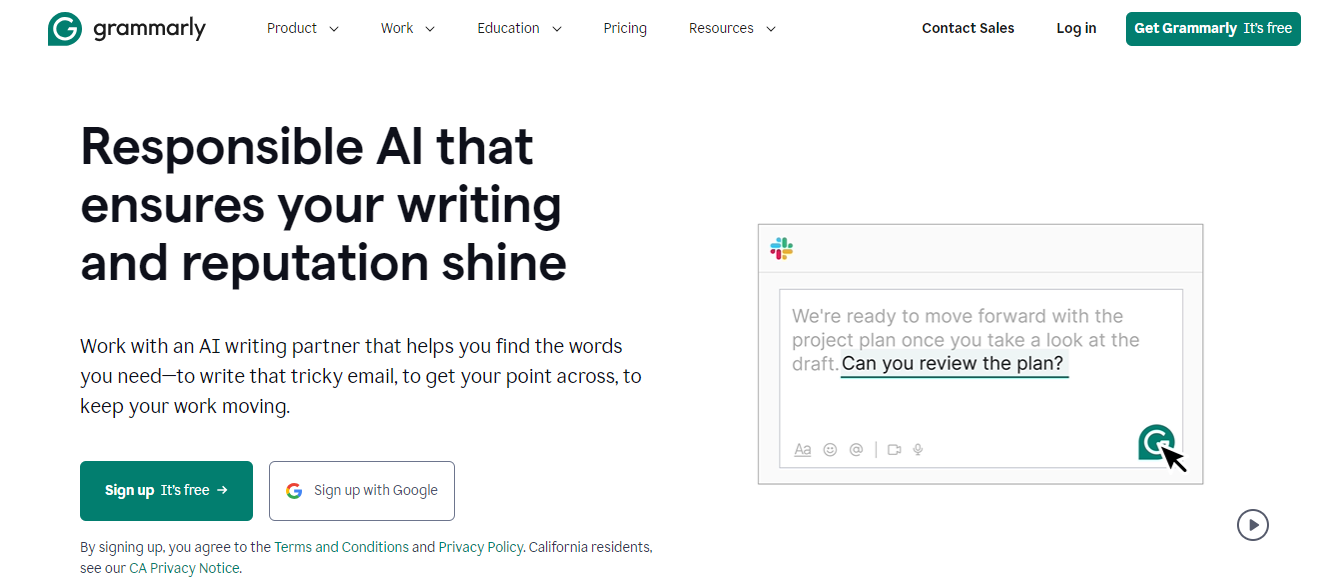The image size is (1336, 580).
Task: Click the Get Grammarly It's free button
Action: [x=1213, y=28]
